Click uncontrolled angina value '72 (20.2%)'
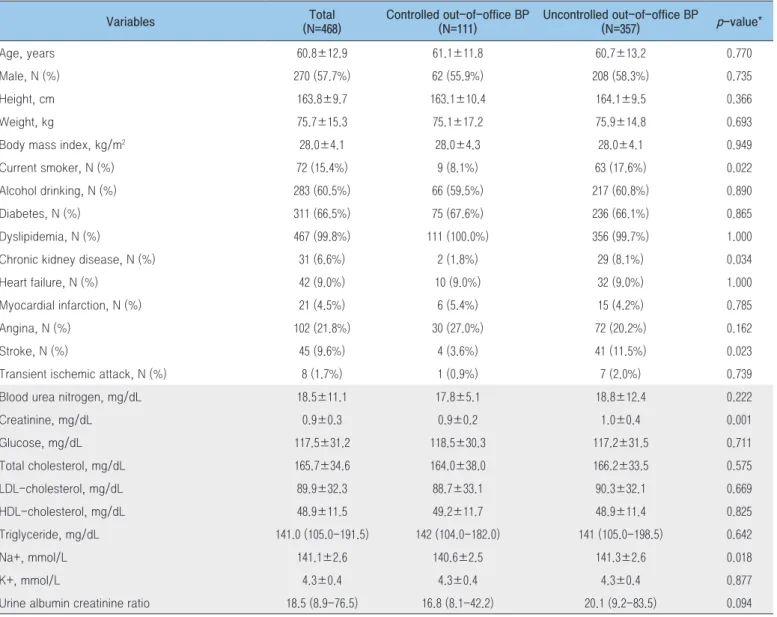Viewport: 777px width, 617px height. click(x=620, y=328)
